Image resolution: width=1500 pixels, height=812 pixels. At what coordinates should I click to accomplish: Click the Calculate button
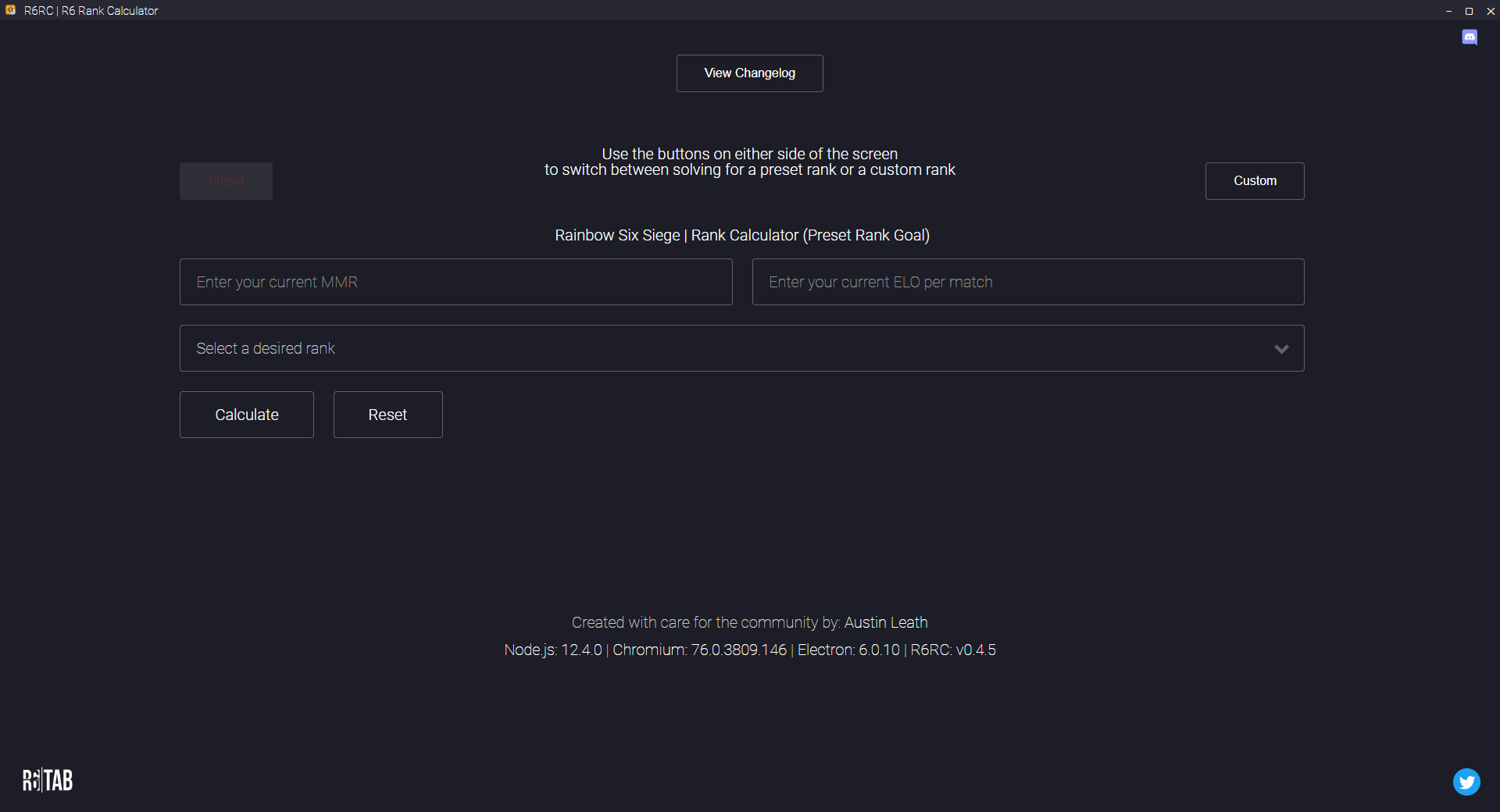[x=247, y=415]
